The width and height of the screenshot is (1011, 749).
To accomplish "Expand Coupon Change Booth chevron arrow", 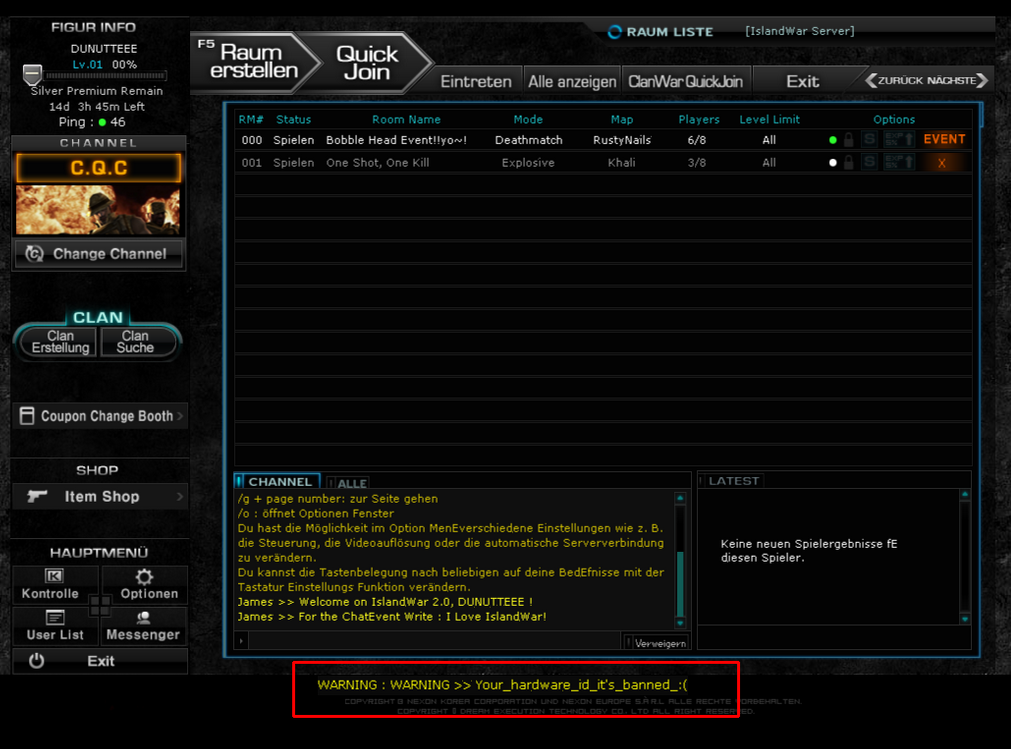I will 180,416.
